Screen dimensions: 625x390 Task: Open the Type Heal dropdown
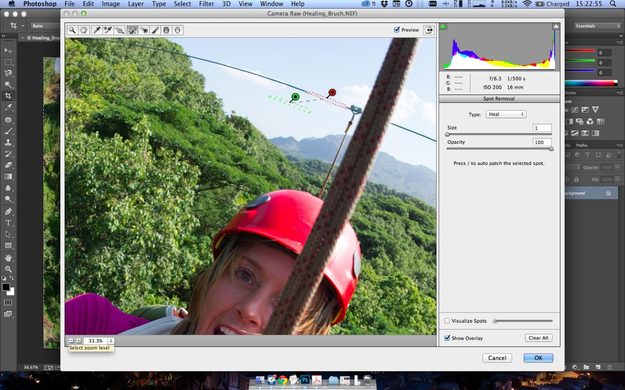tap(506, 114)
